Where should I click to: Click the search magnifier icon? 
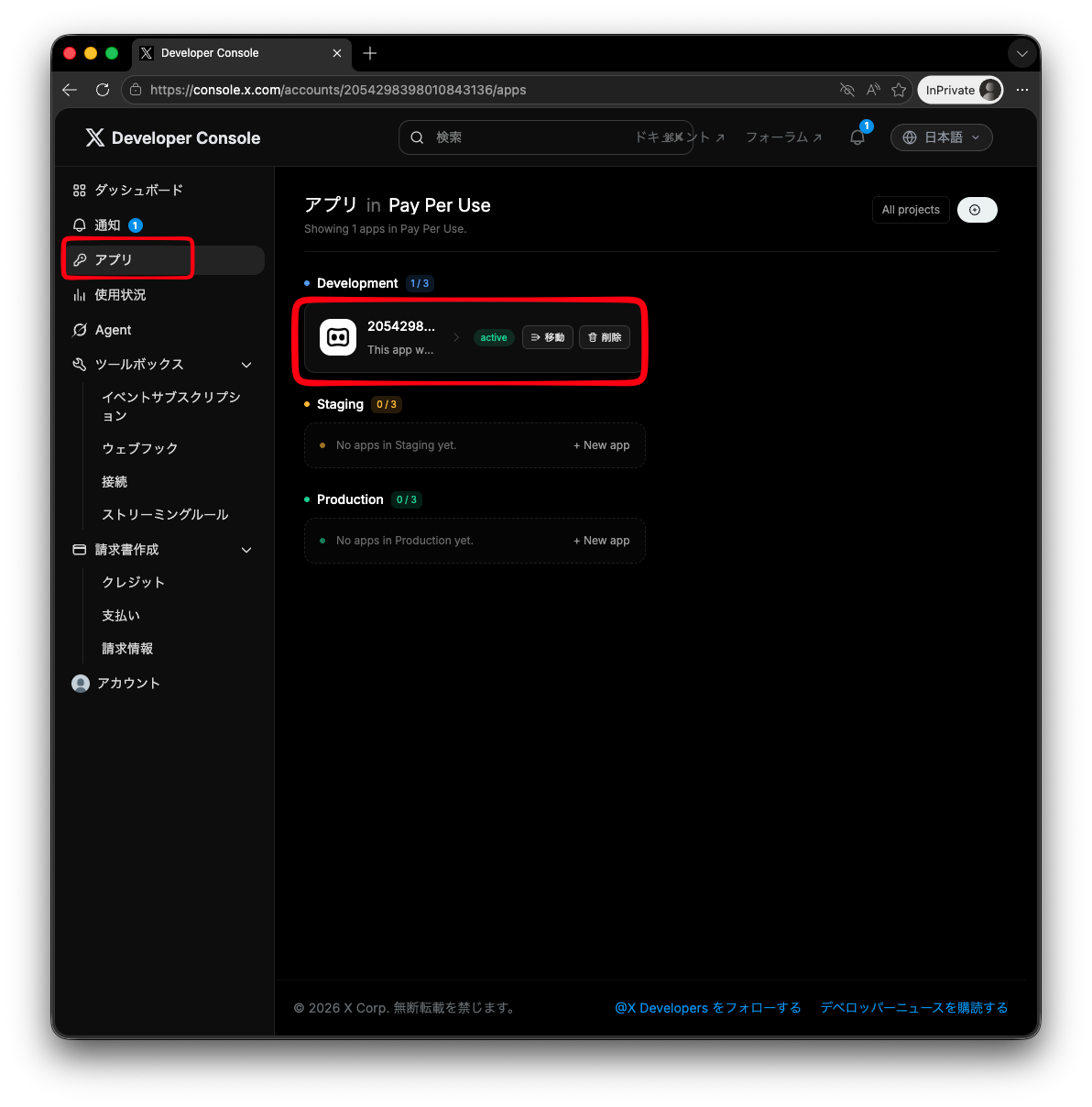[x=417, y=137]
